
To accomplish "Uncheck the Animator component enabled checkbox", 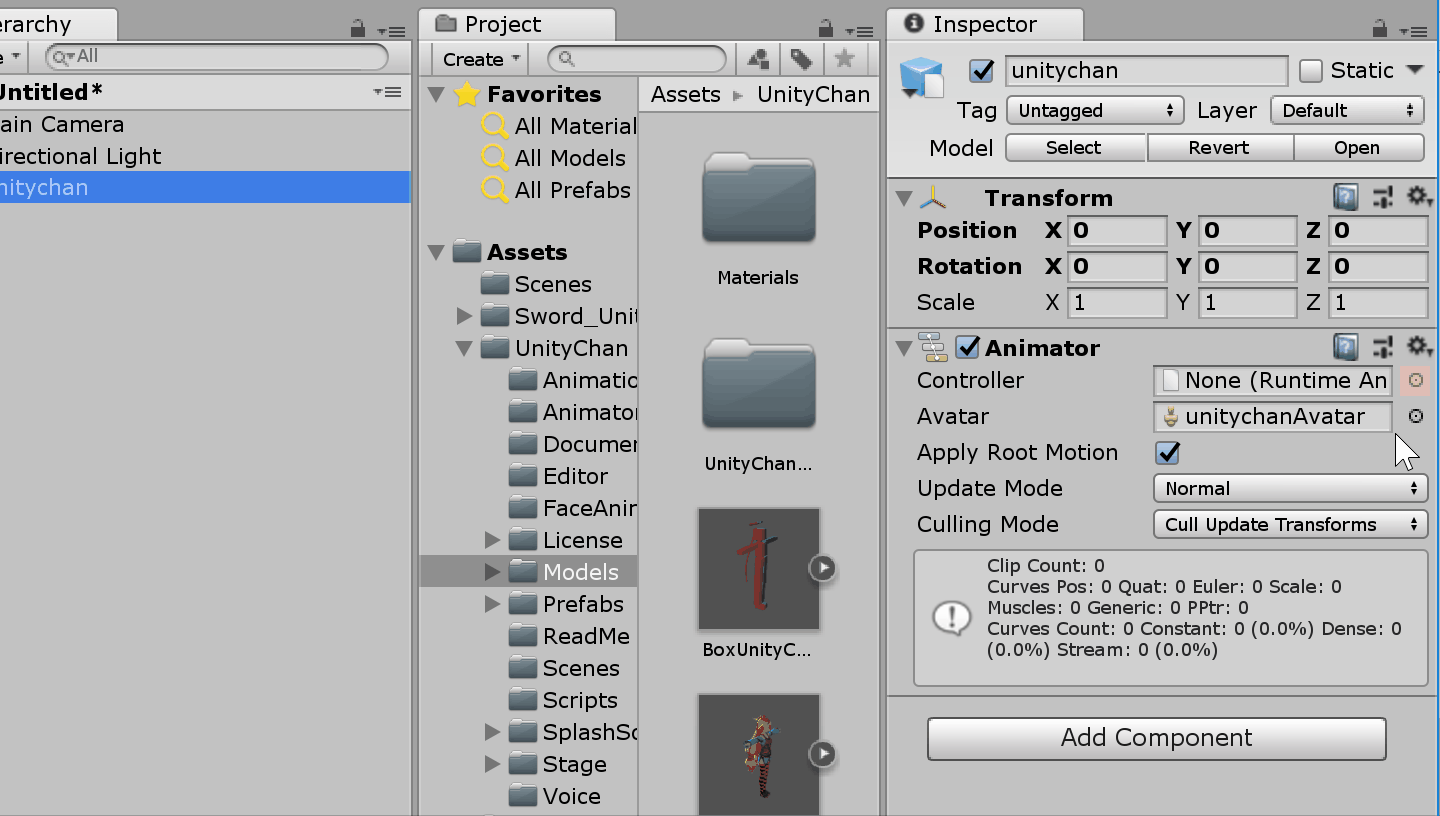I will pos(967,347).
